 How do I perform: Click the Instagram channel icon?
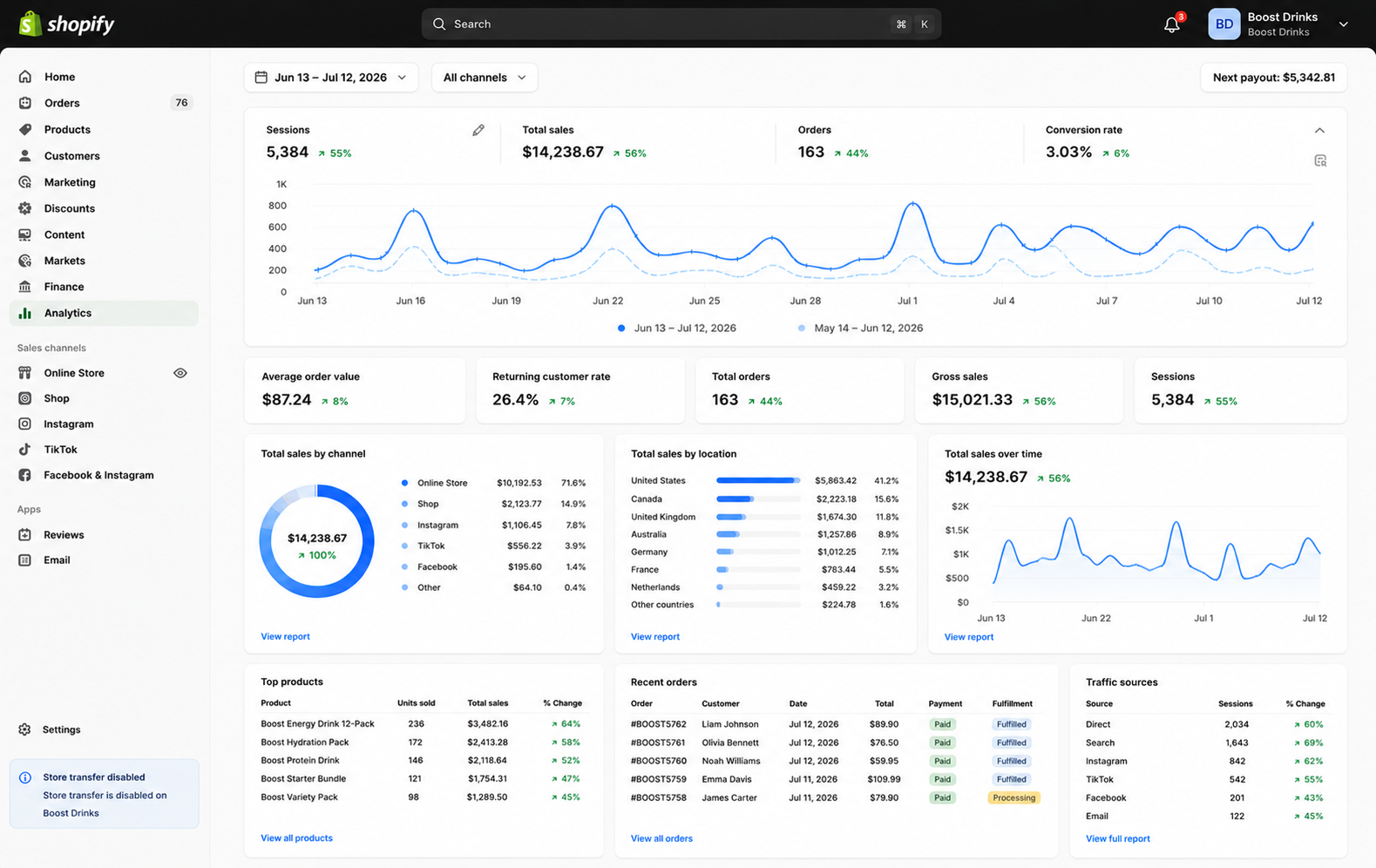coord(25,424)
